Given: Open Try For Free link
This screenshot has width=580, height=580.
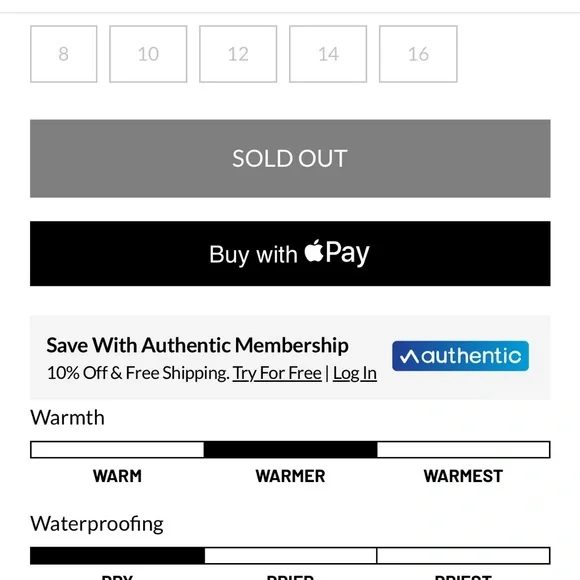Looking at the screenshot, I should pyautogui.click(x=277, y=373).
